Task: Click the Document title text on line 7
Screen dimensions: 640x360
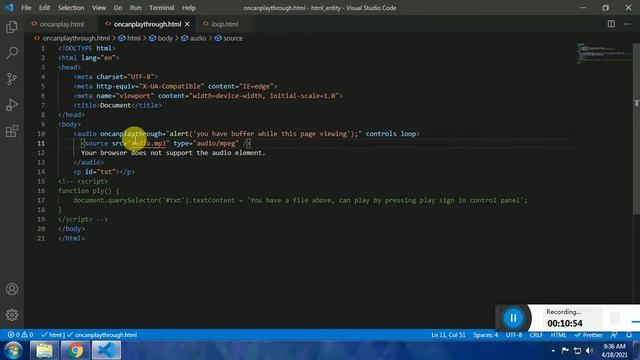Action: pyautogui.click(x=116, y=105)
